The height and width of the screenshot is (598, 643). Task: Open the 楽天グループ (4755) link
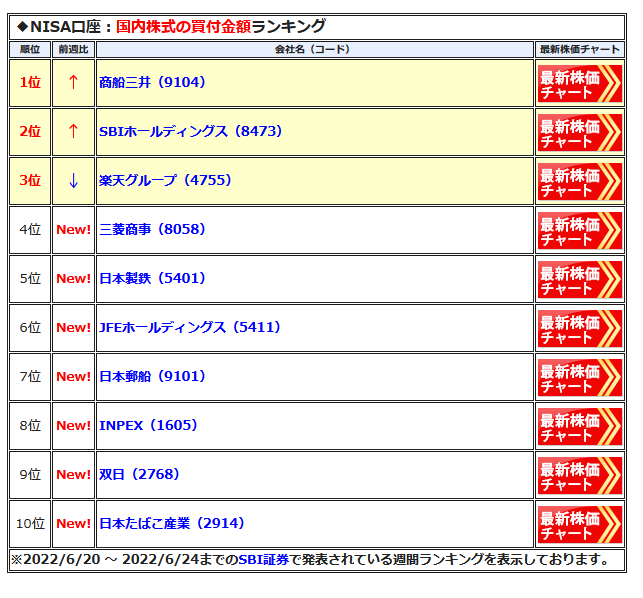coord(165,181)
